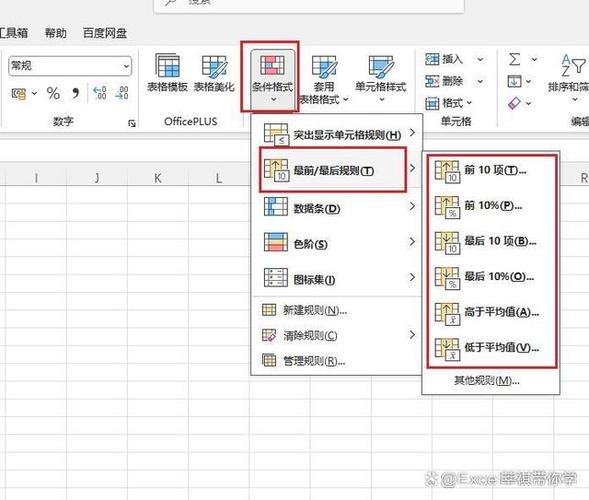Viewport: 589px width, 500px height.
Task: Click the 插入 insert cells icon
Action: point(432,59)
